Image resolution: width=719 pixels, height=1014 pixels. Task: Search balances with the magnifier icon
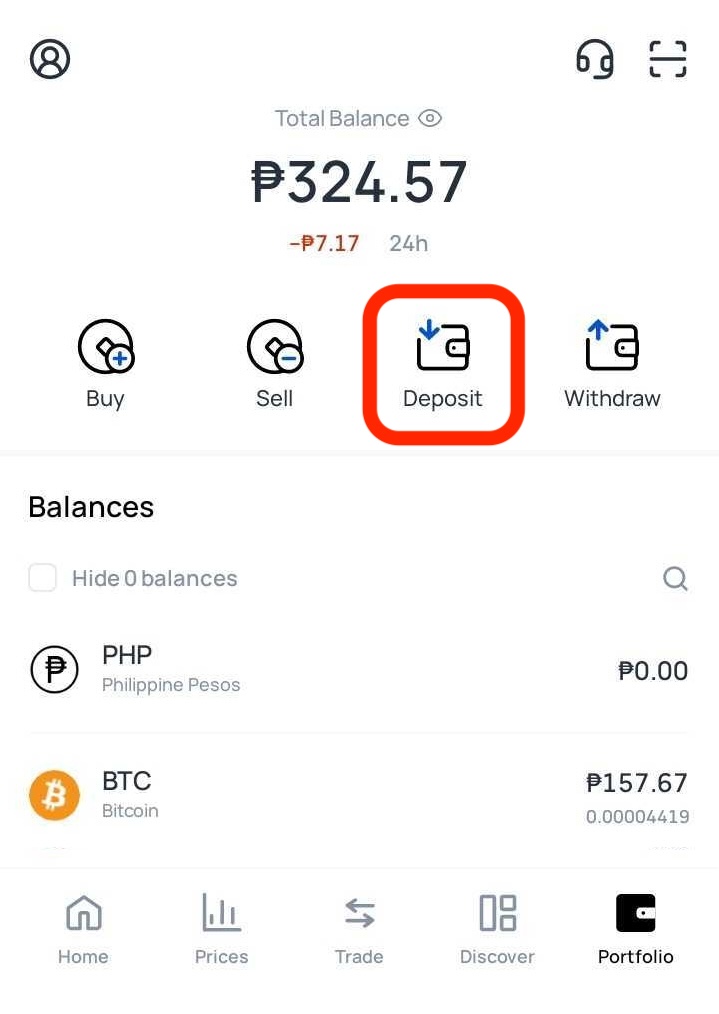pyautogui.click(x=675, y=578)
